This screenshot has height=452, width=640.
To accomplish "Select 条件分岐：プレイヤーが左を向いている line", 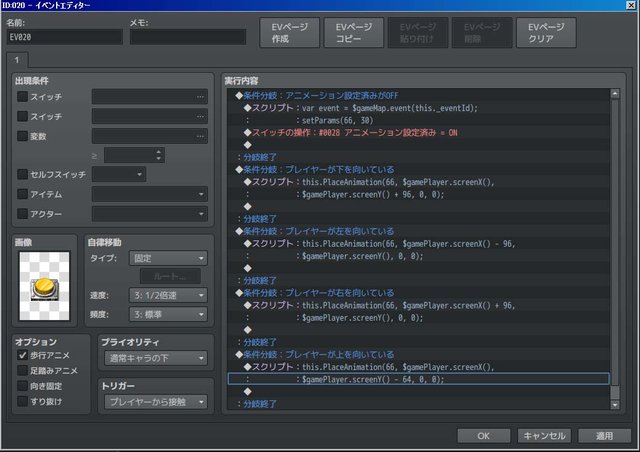I will (x=418, y=231).
